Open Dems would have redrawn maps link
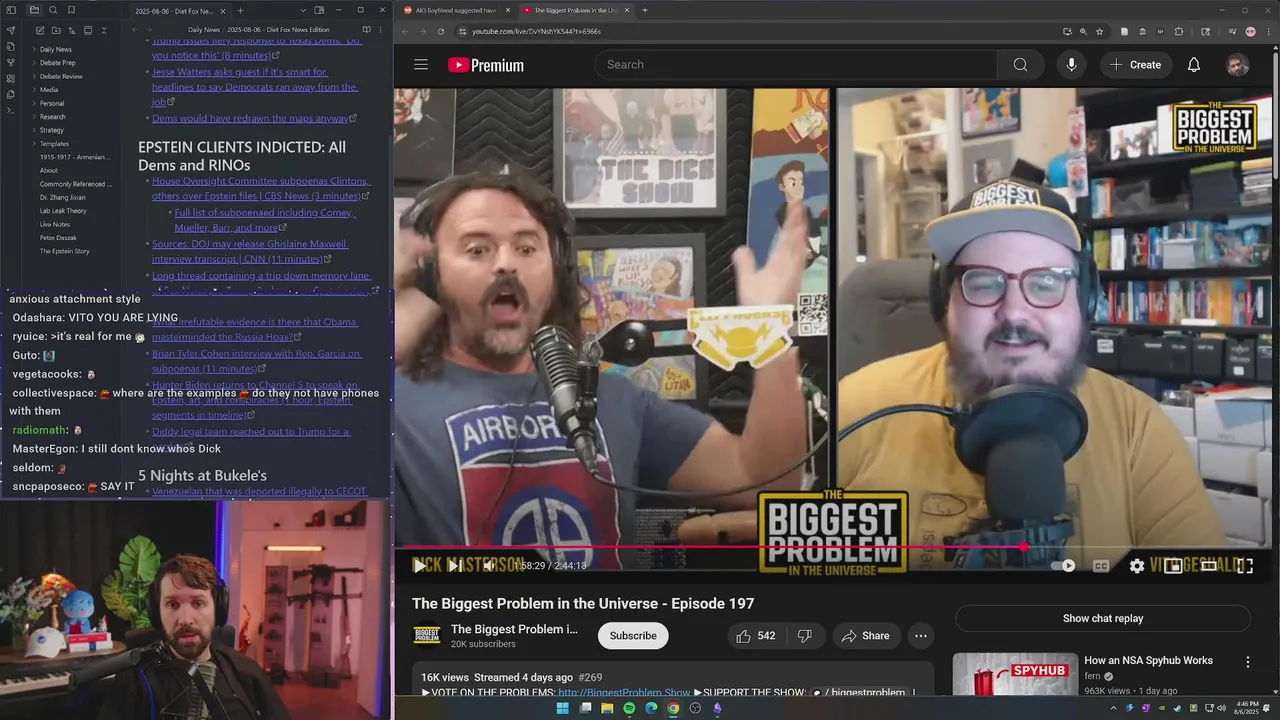This screenshot has width=1280, height=720. [x=250, y=118]
